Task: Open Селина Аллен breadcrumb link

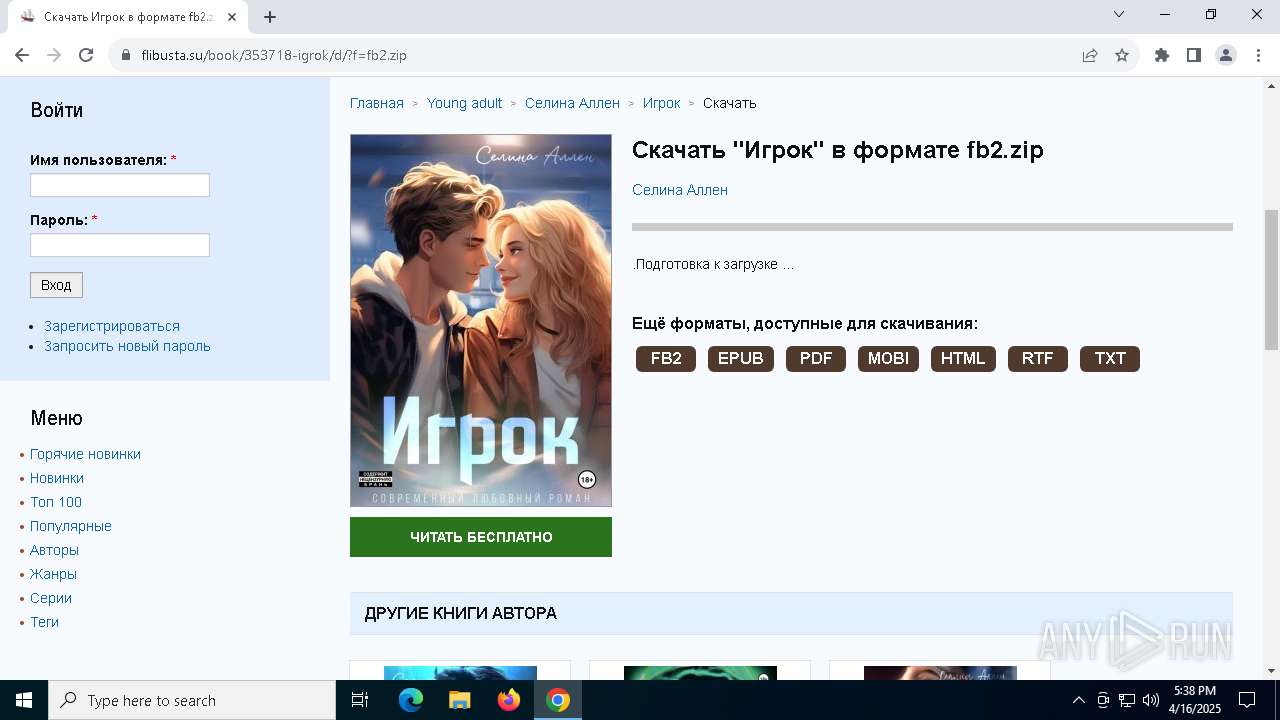Action: [x=572, y=103]
